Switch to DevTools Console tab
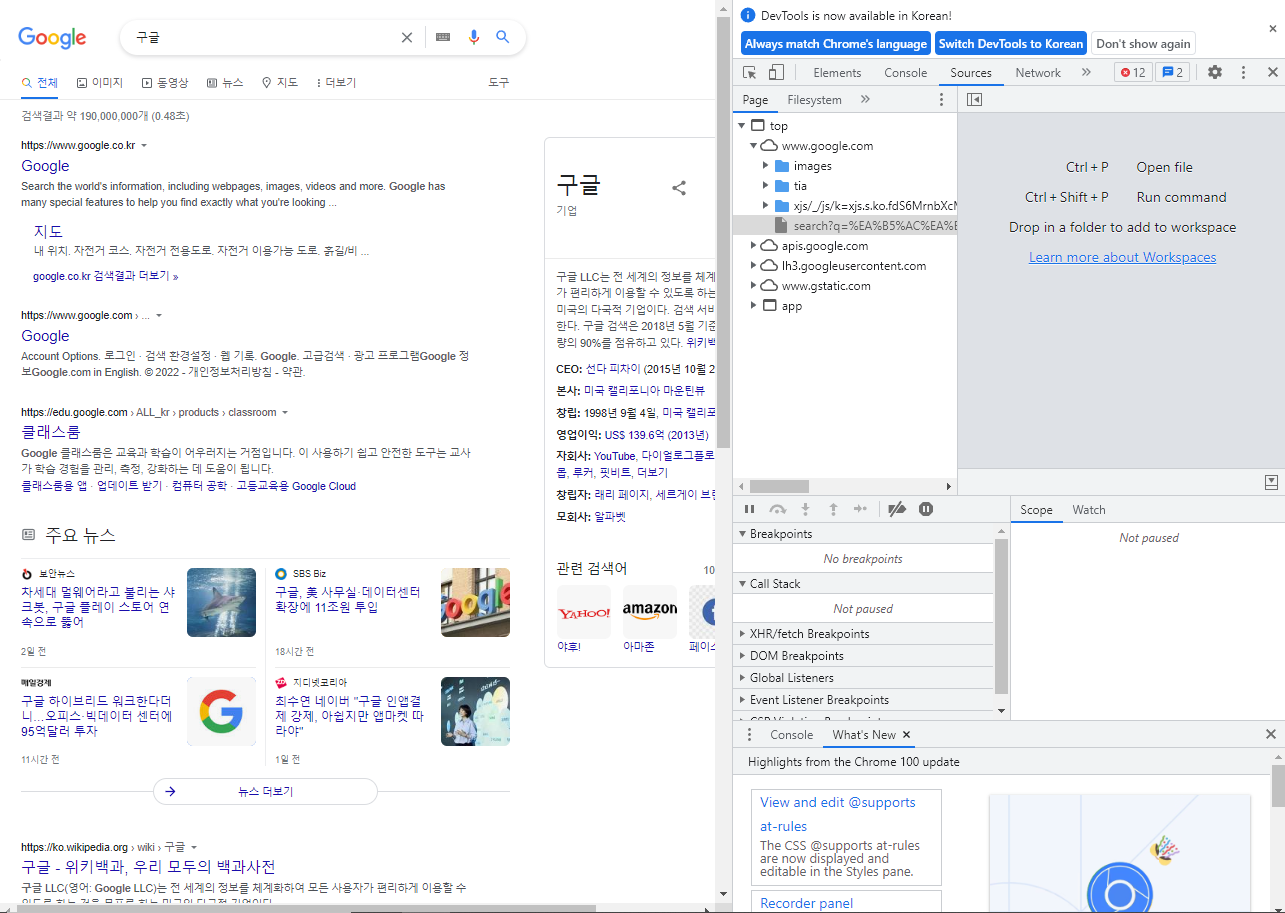The width and height of the screenshot is (1285, 913). 905,72
